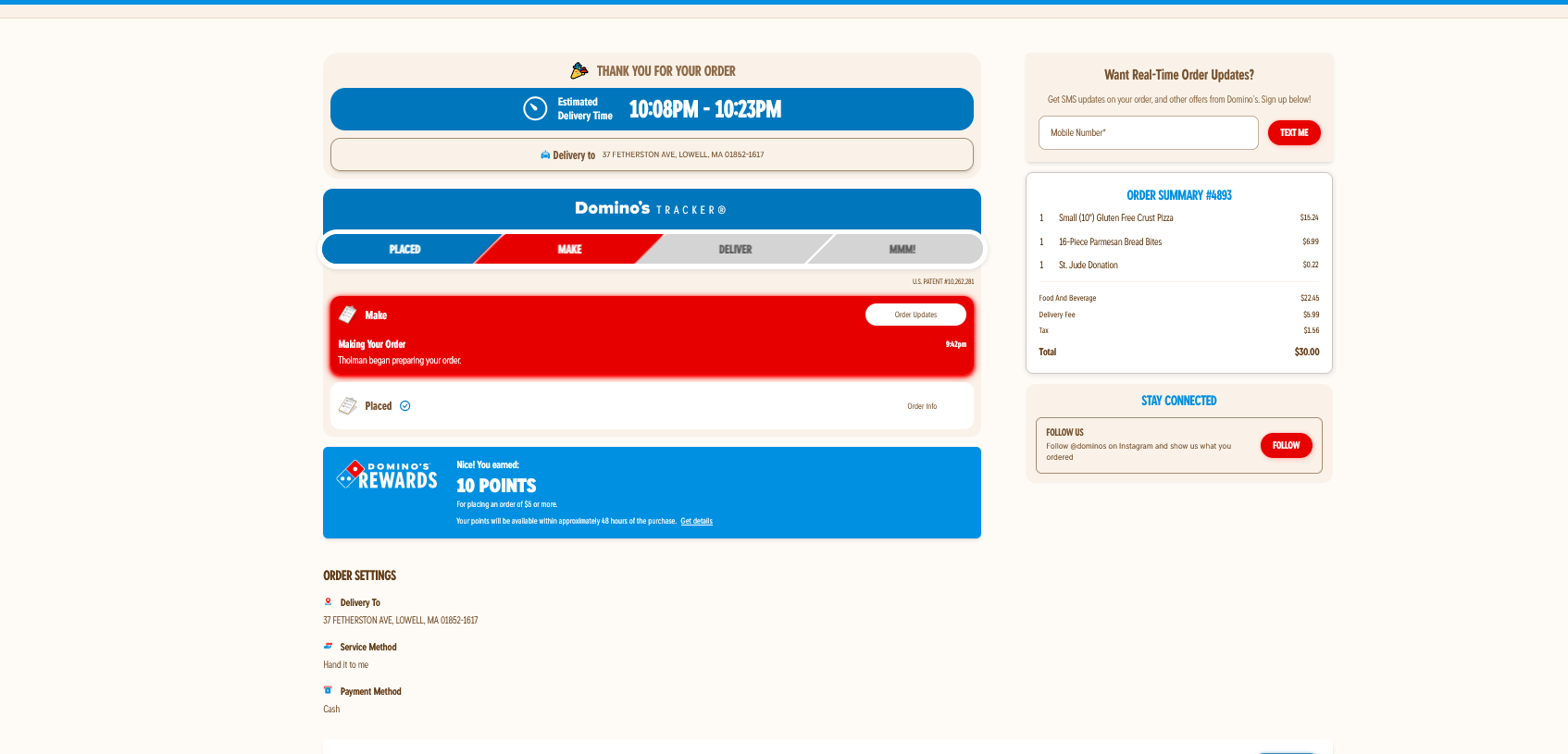1568x754 pixels.
Task: Click the Payment Method icon
Action: coord(328,691)
